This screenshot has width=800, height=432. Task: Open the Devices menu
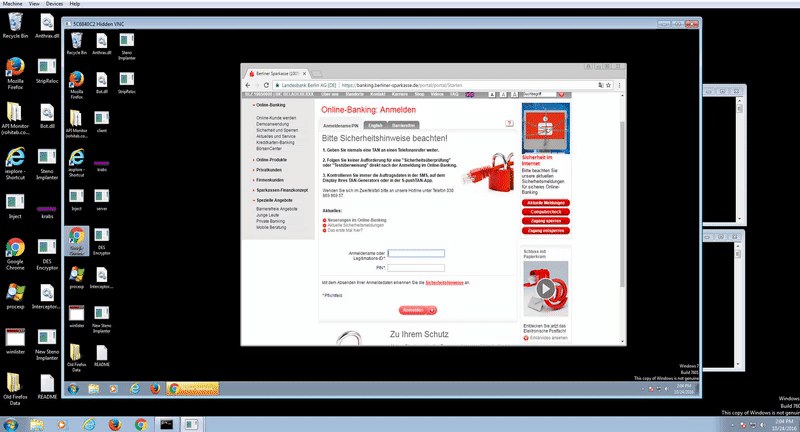coord(55,4)
